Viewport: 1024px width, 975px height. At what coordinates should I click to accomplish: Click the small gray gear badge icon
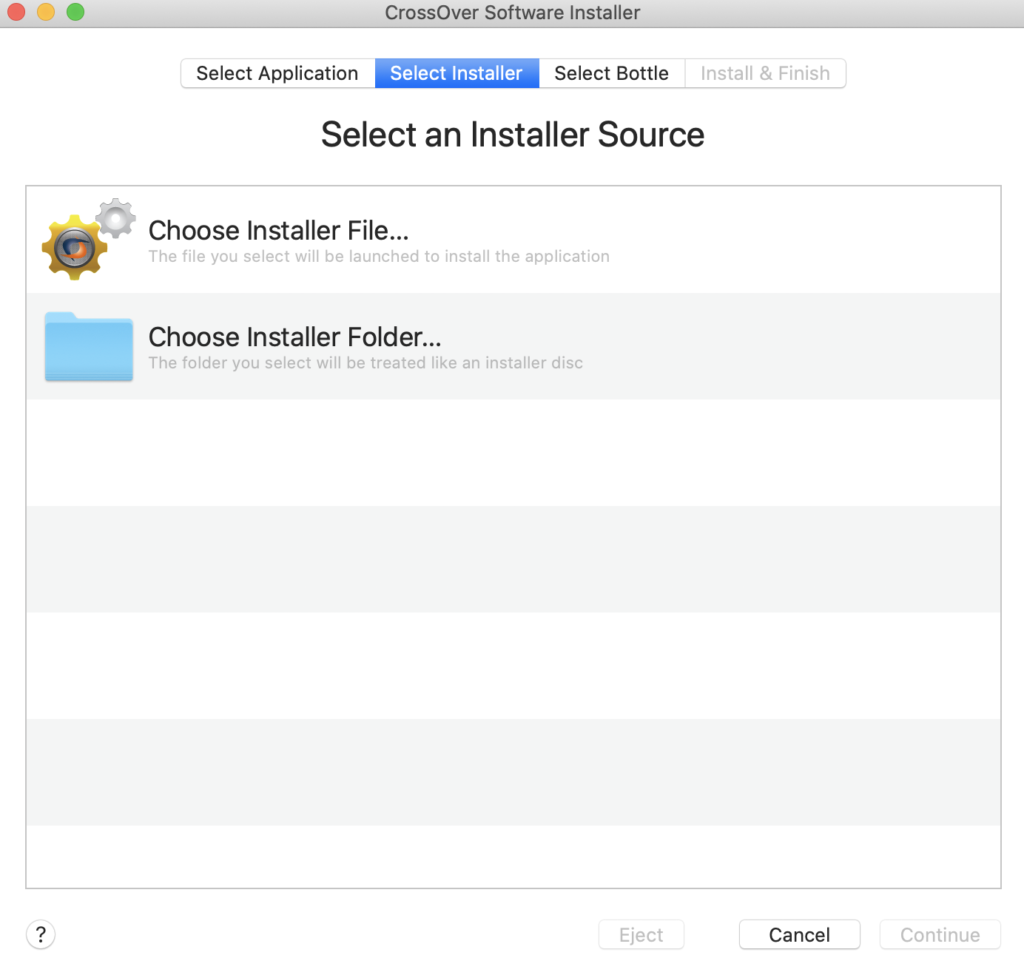(x=116, y=217)
